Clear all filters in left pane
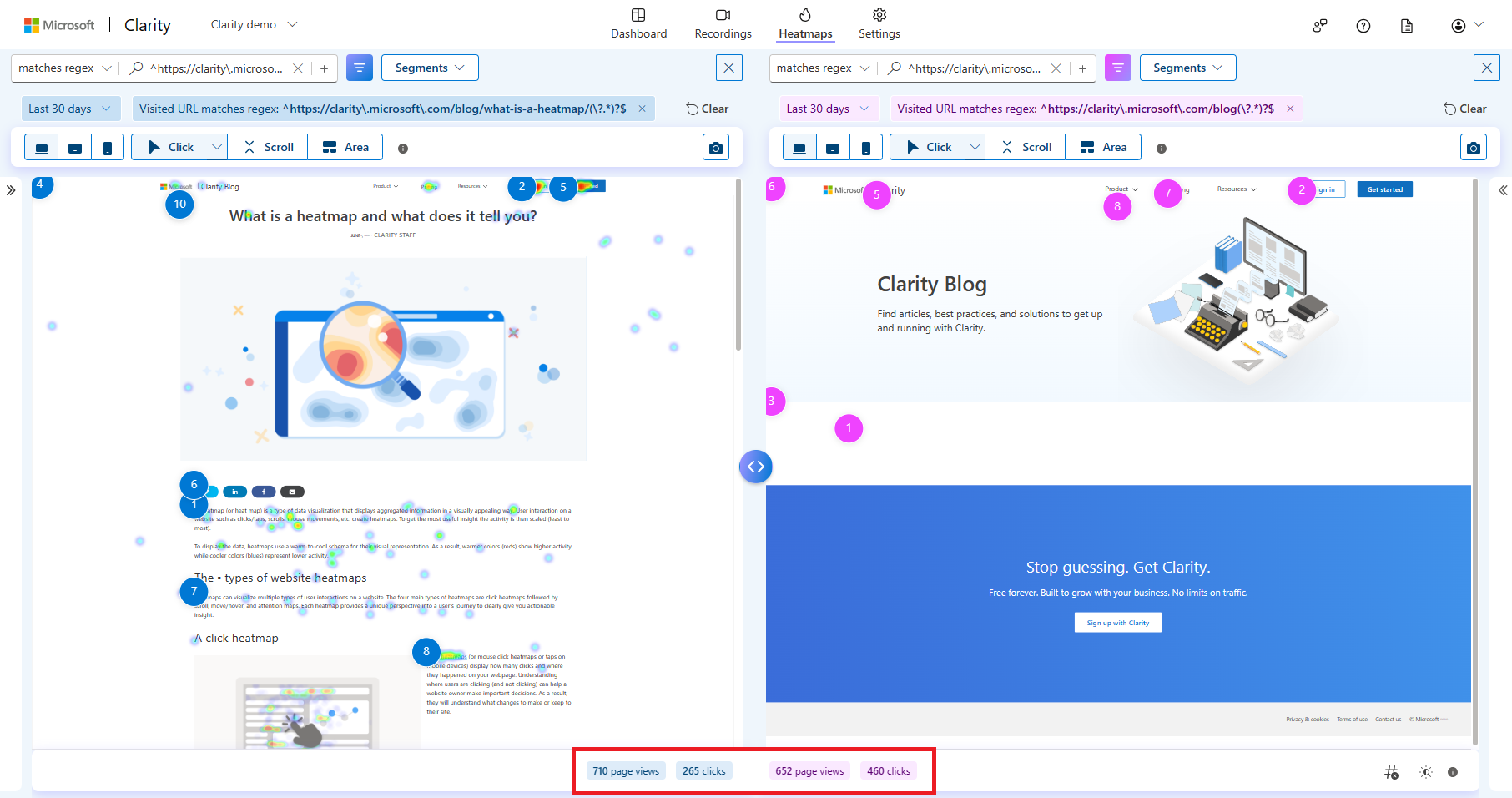The image size is (1512, 798). 707,109
